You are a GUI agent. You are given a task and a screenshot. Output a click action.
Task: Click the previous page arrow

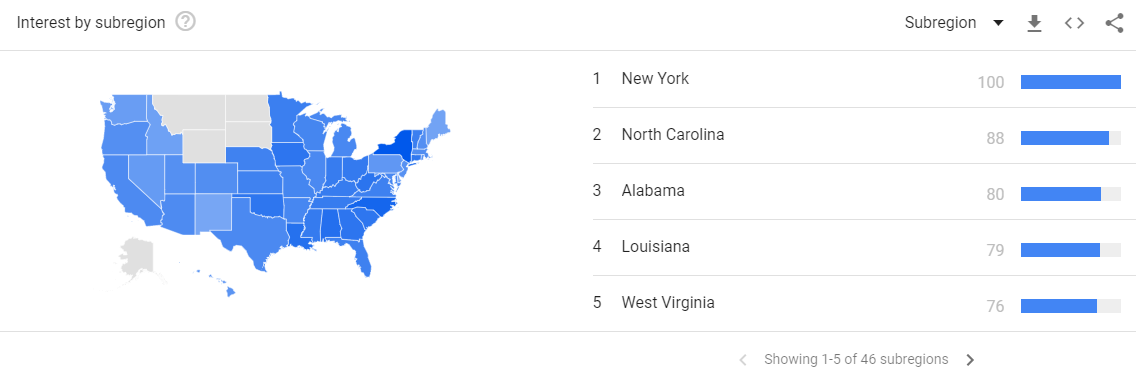(743, 360)
